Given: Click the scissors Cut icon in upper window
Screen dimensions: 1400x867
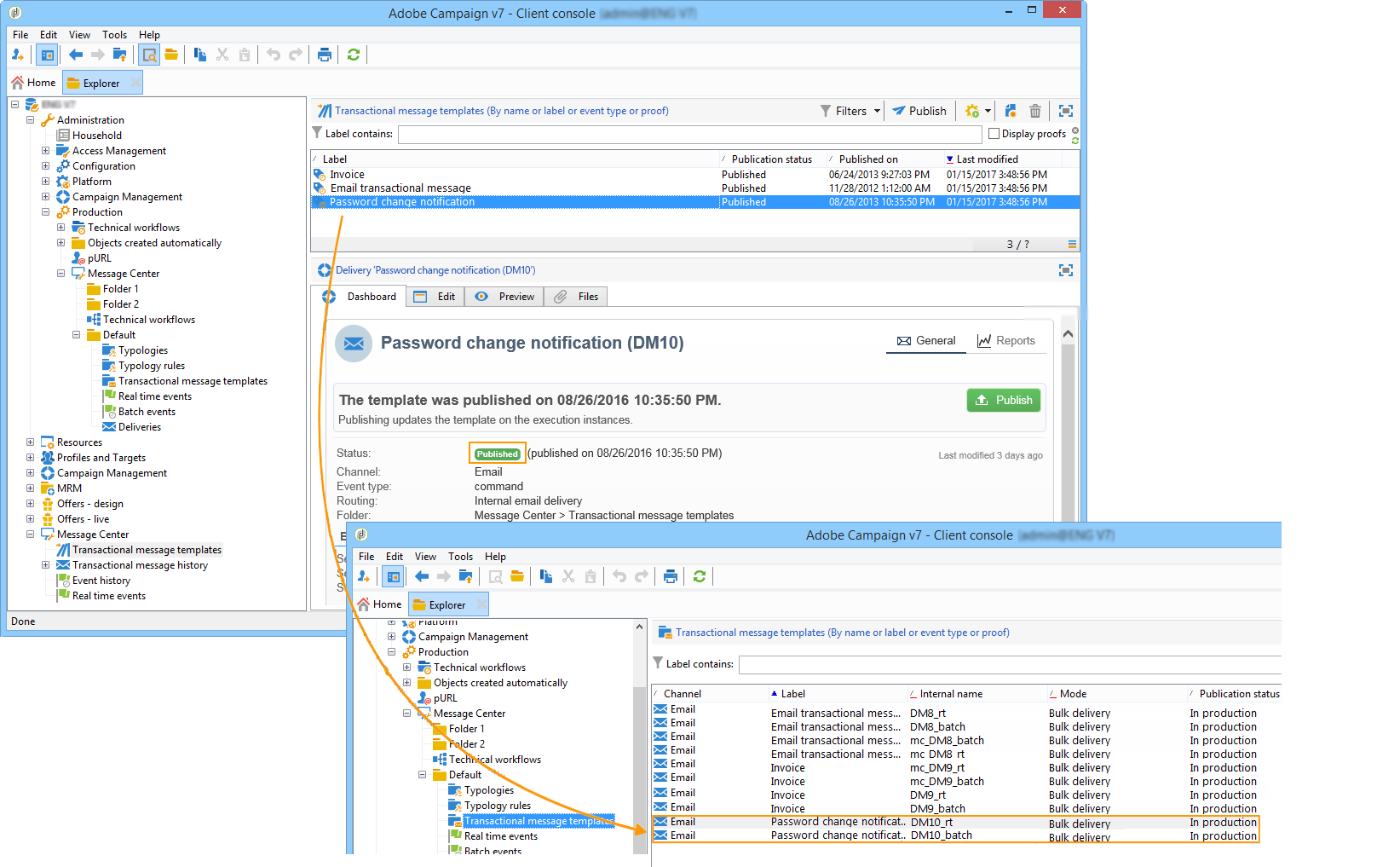Looking at the screenshot, I should click(222, 55).
